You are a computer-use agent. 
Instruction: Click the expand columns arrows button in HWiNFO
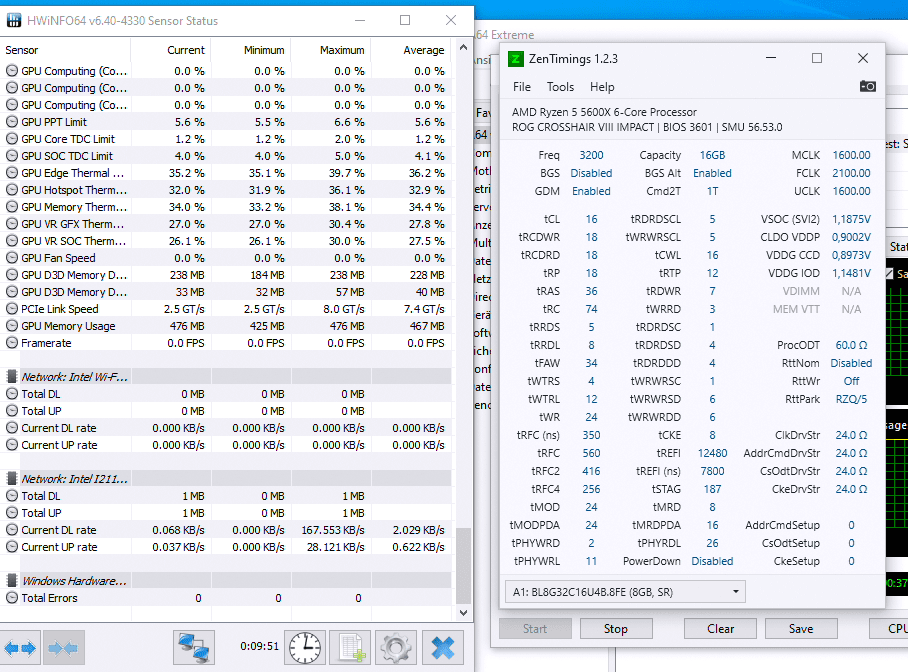pos(20,648)
